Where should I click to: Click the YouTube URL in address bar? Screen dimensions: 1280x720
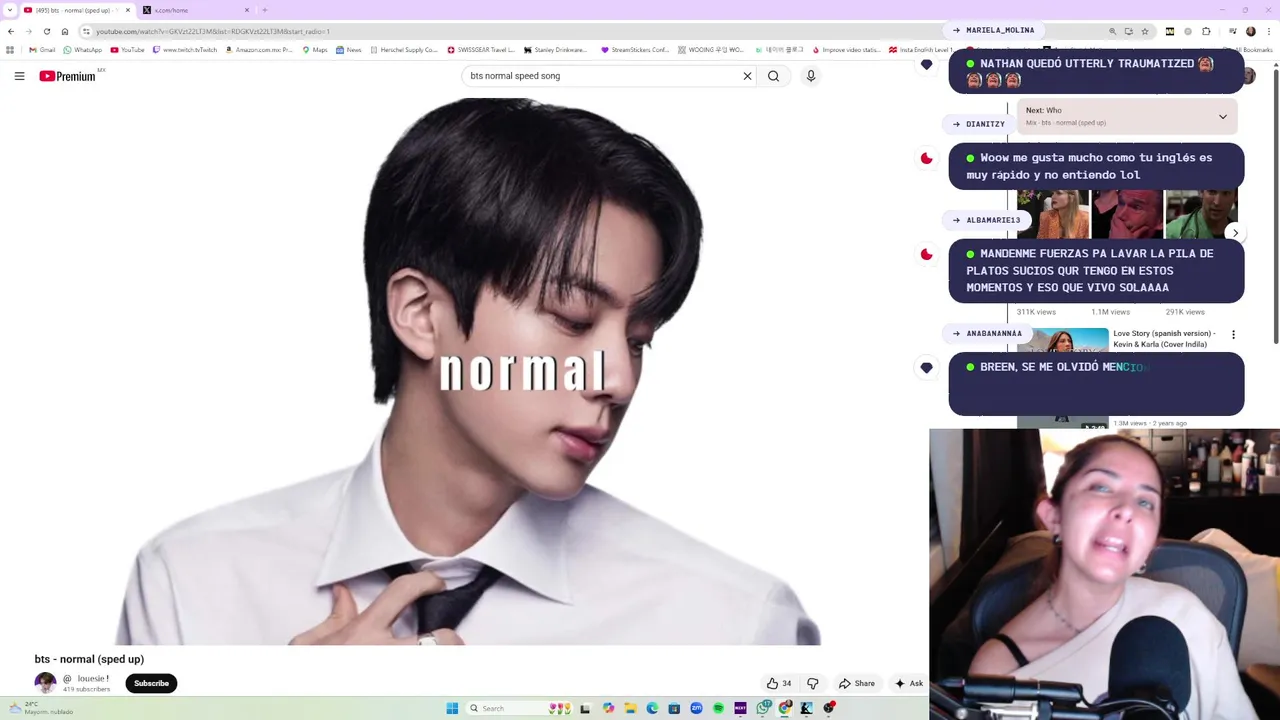click(212, 31)
